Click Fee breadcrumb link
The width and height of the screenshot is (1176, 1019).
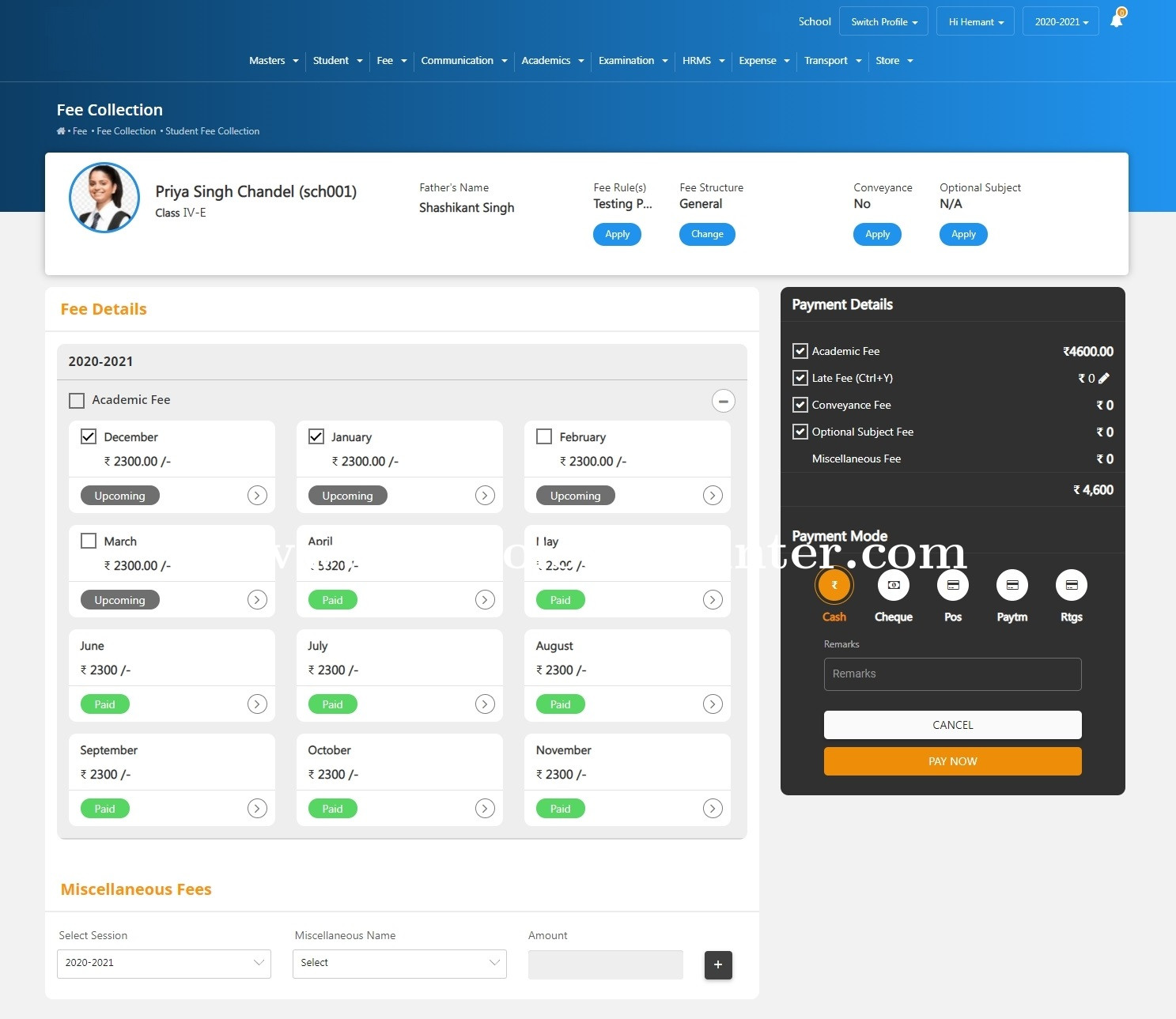(80, 131)
